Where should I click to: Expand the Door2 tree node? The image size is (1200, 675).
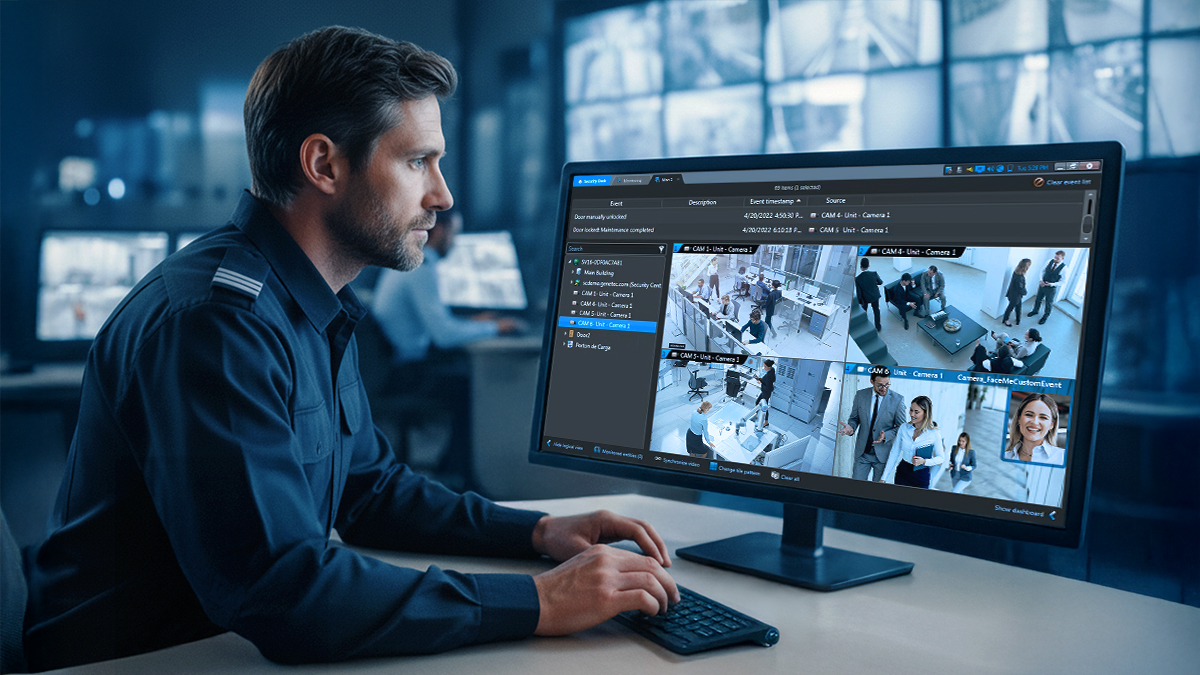coord(565,335)
